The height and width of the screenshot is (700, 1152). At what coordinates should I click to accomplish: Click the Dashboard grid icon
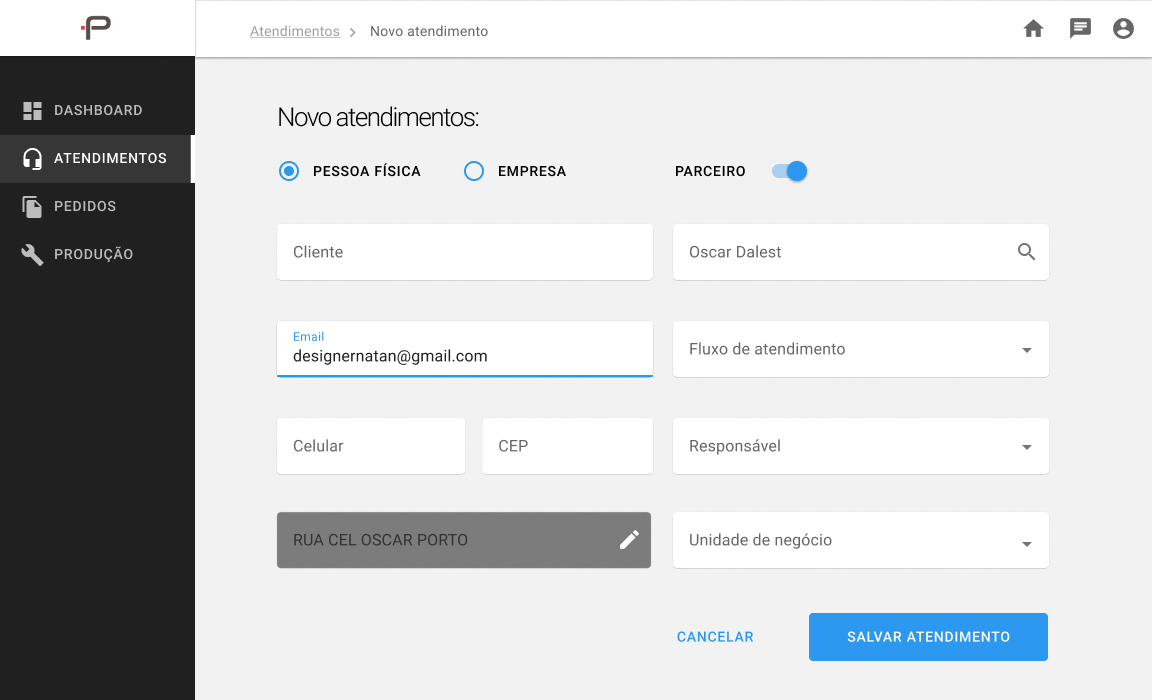tap(32, 111)
